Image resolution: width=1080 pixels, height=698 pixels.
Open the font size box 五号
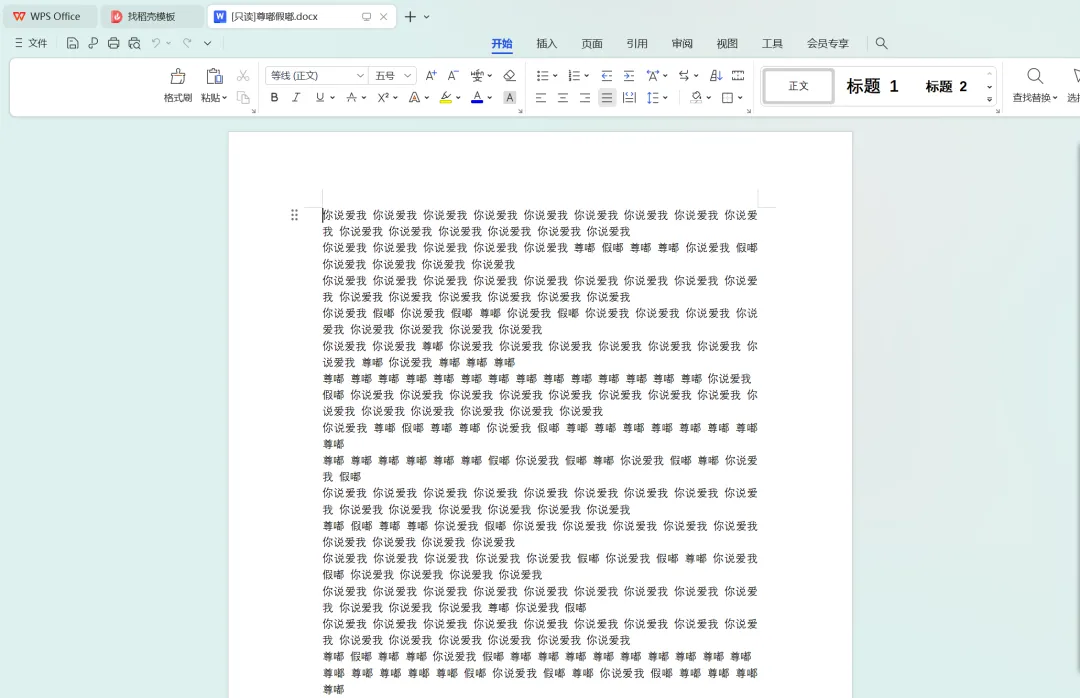pos(393,76)
